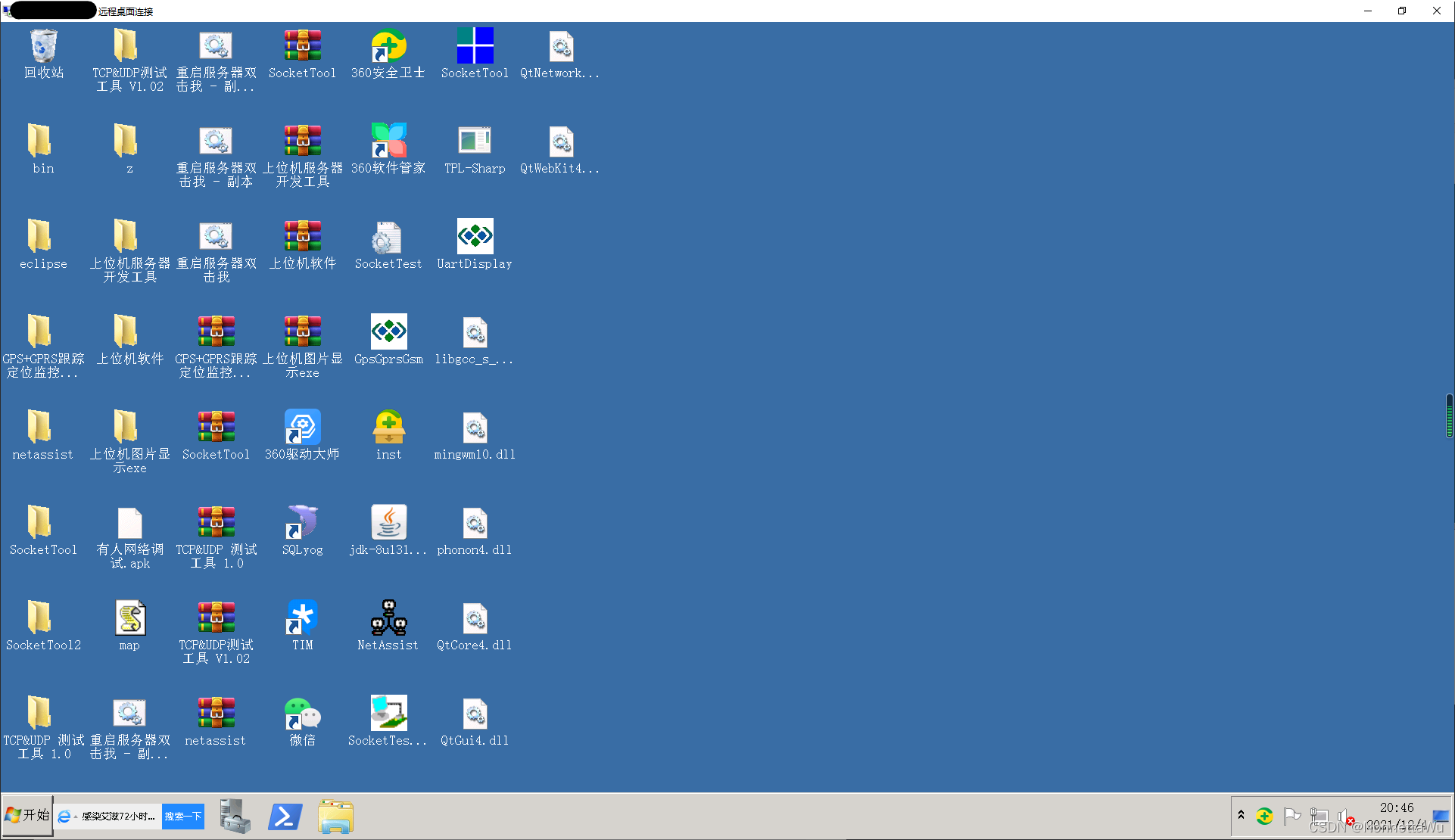Select the SQLyog dolphin shortcut icon
This screenshot has height=840, width=1455.
click(302, 523)
